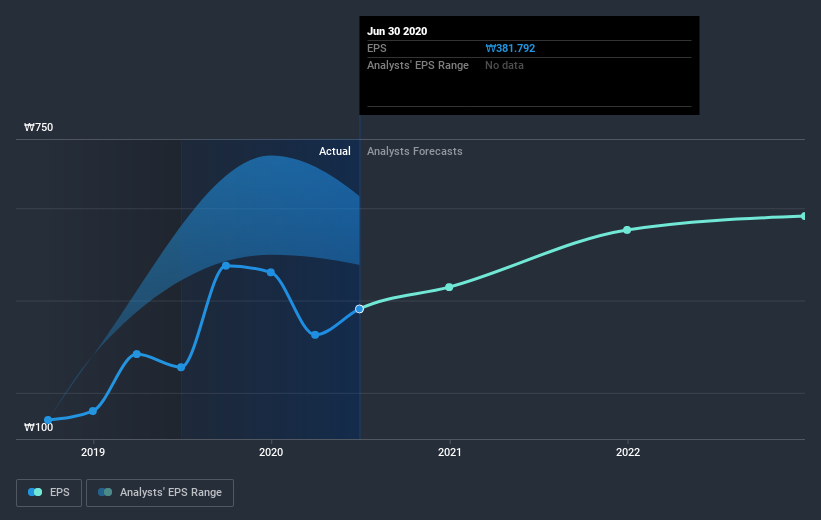821x520 pixels.
Task: Click the EPS data point at 2019 start
Action: pyautogui.click(x=93, y=411)
